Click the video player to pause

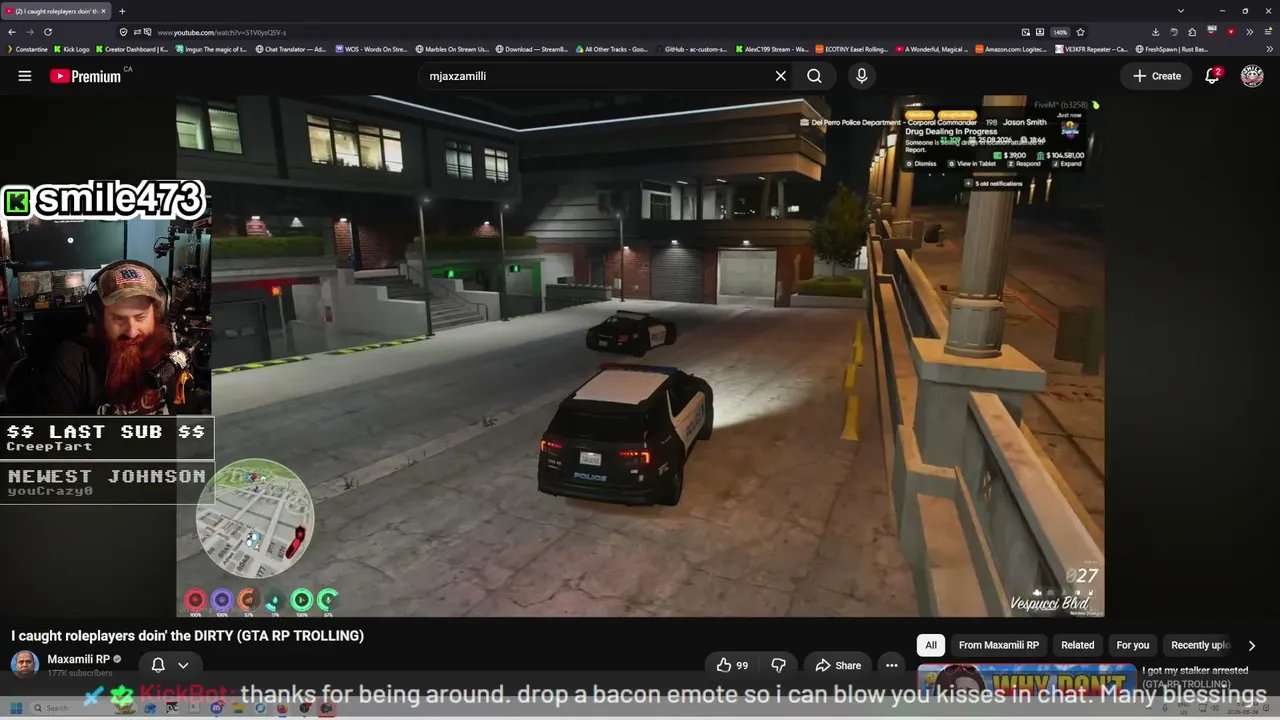[x=640, y=356]
